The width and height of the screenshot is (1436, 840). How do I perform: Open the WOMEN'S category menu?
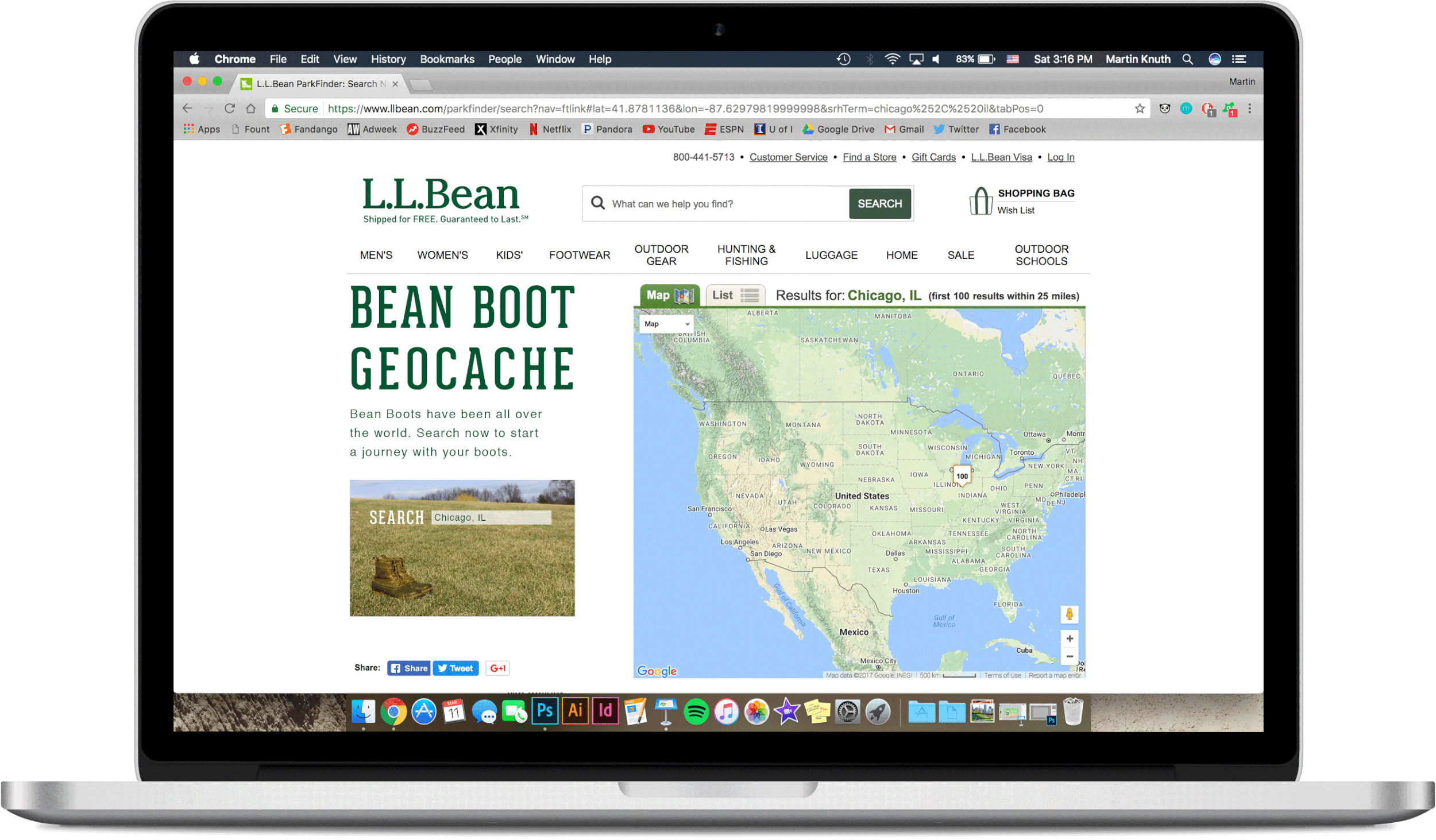coord(442,255)
